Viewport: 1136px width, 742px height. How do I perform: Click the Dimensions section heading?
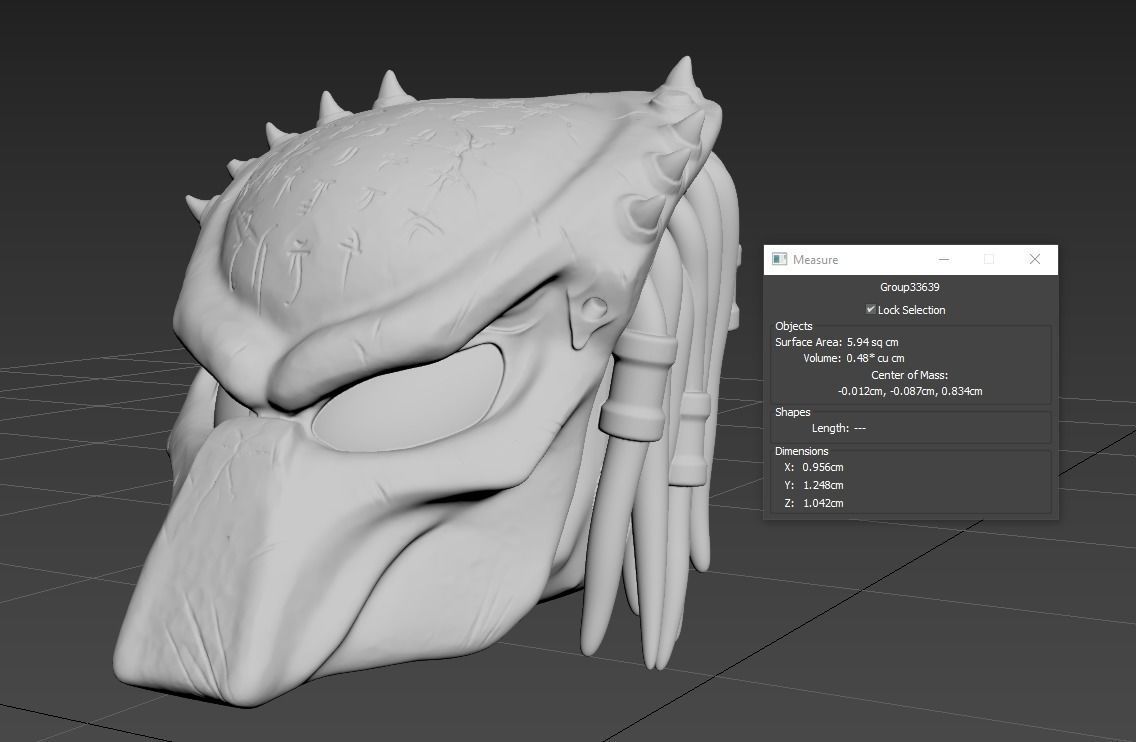coord(801,451)
